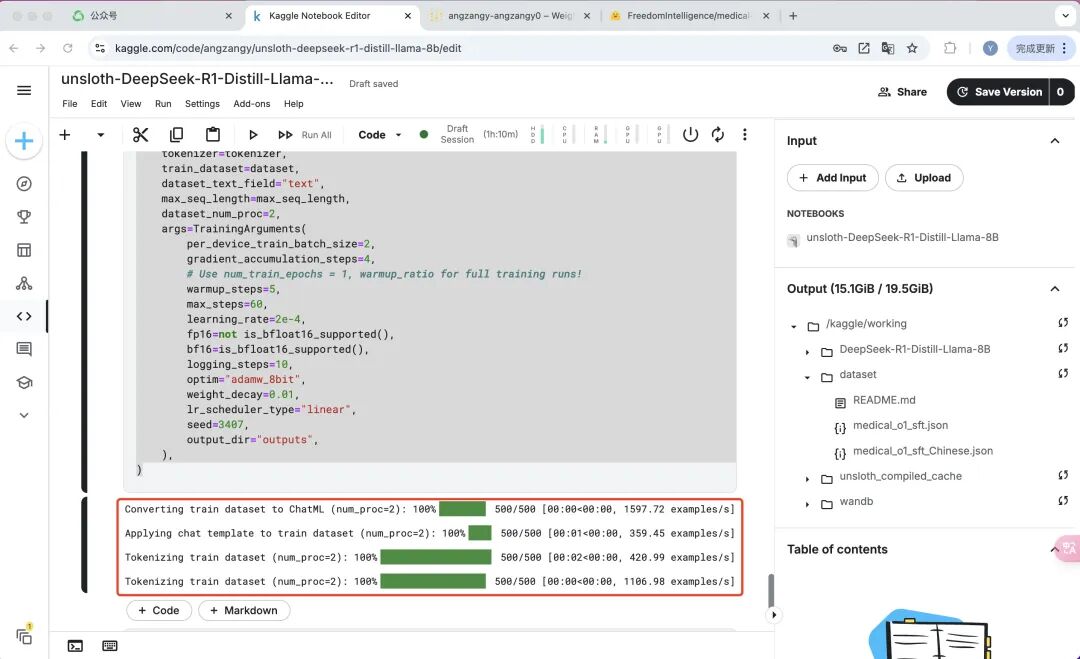Screen dimensions: 1080x659
Task: Collapse the /kaggle/working folder
Action: 794,326
